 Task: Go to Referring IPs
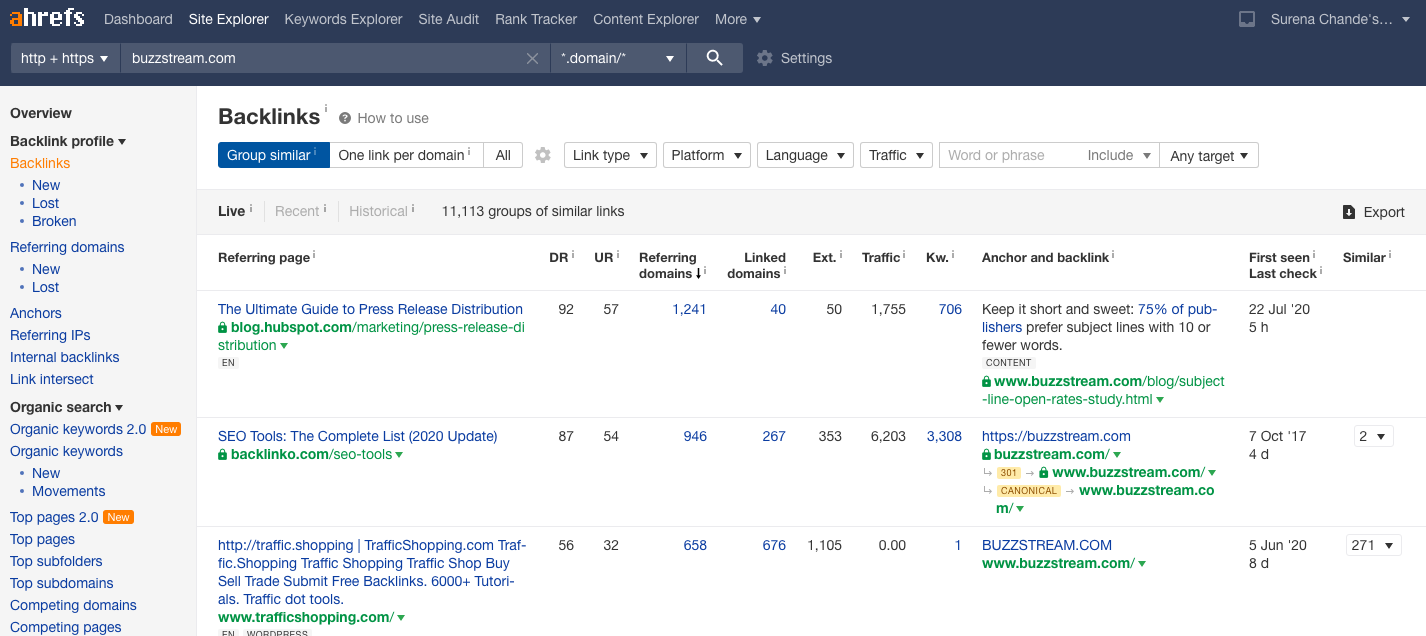coord(50,335)
